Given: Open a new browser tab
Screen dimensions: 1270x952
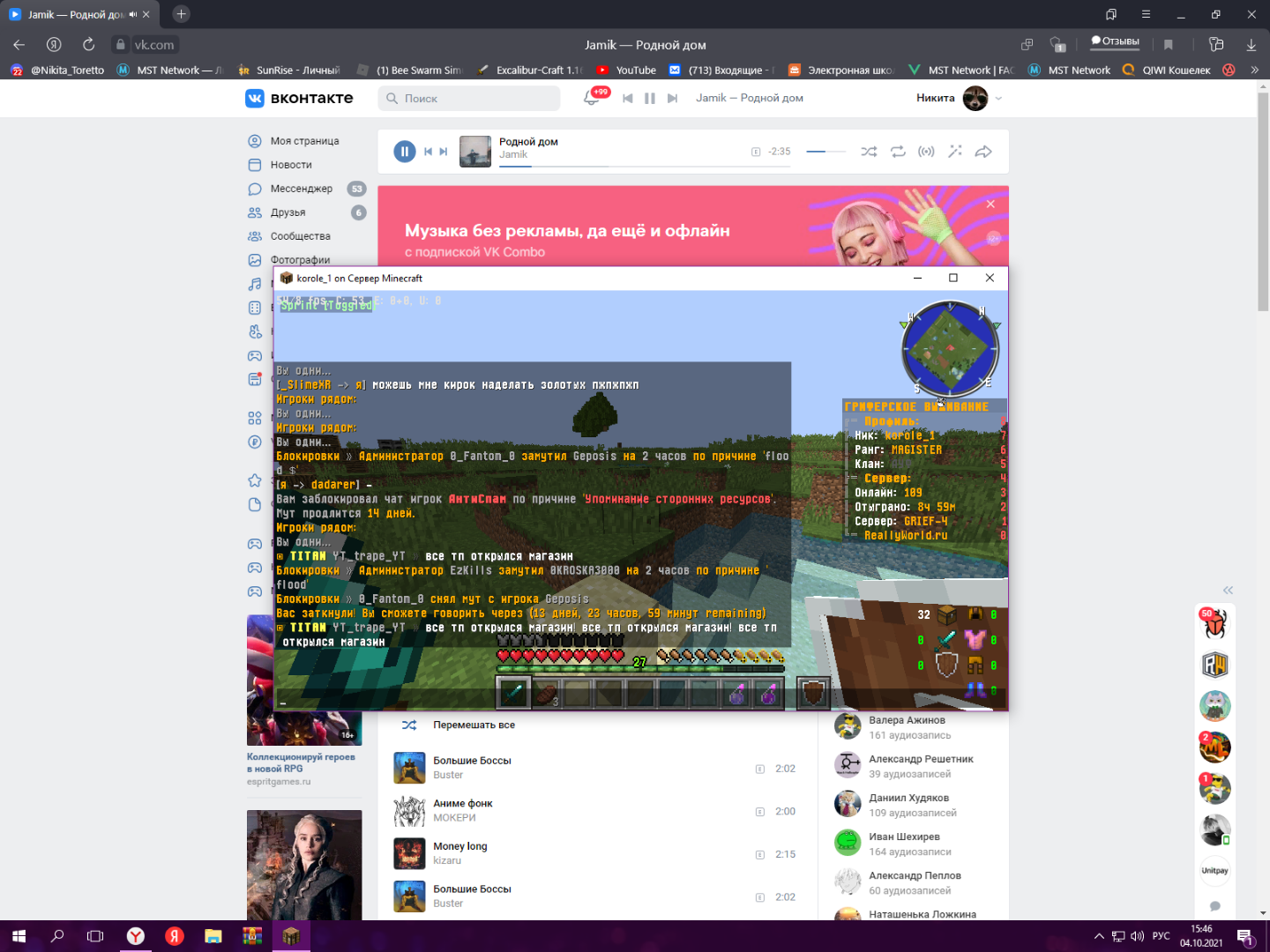Looking at the screenshot, I should pyautogui.click(x=181, y=14).
